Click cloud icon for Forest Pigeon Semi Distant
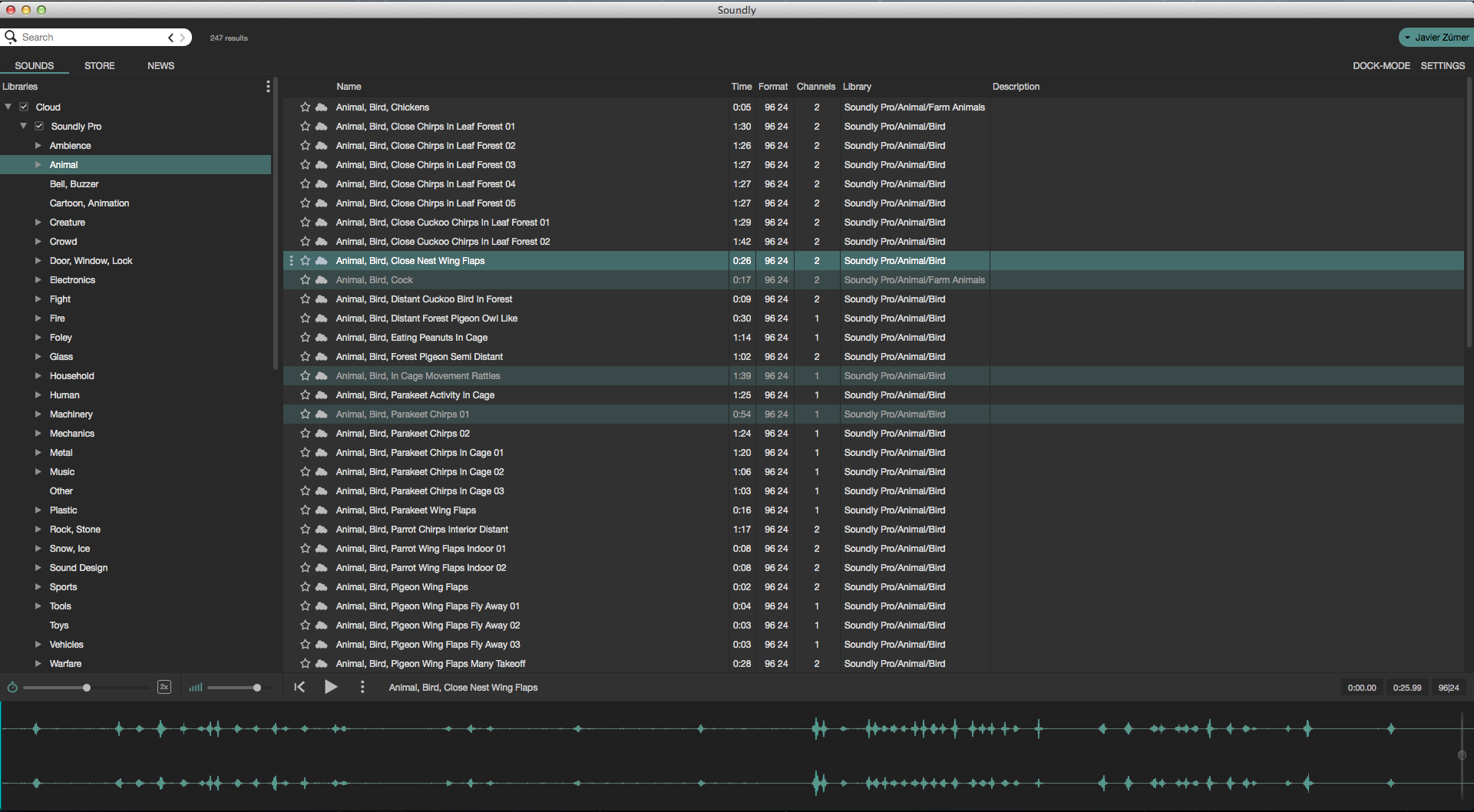Image resolution: width=1474 pixels, height=812 pixels. point(322,357)
